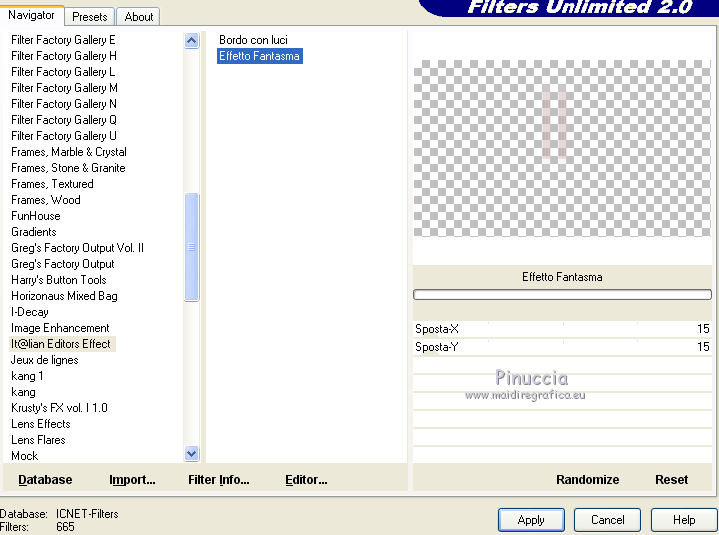719x535 pixels.
Task: Switch to the Navigator tab
Action: (31, 15)
